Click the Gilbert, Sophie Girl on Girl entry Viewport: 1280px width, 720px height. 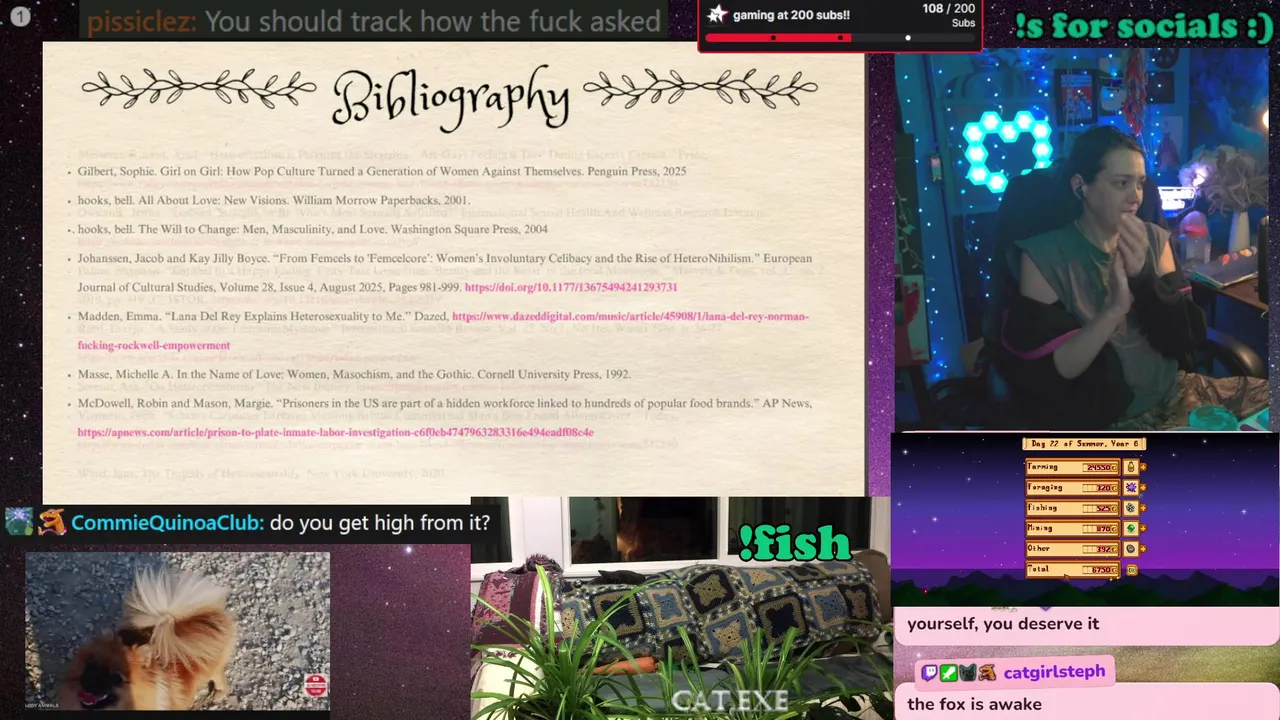(x=382, y=172)
